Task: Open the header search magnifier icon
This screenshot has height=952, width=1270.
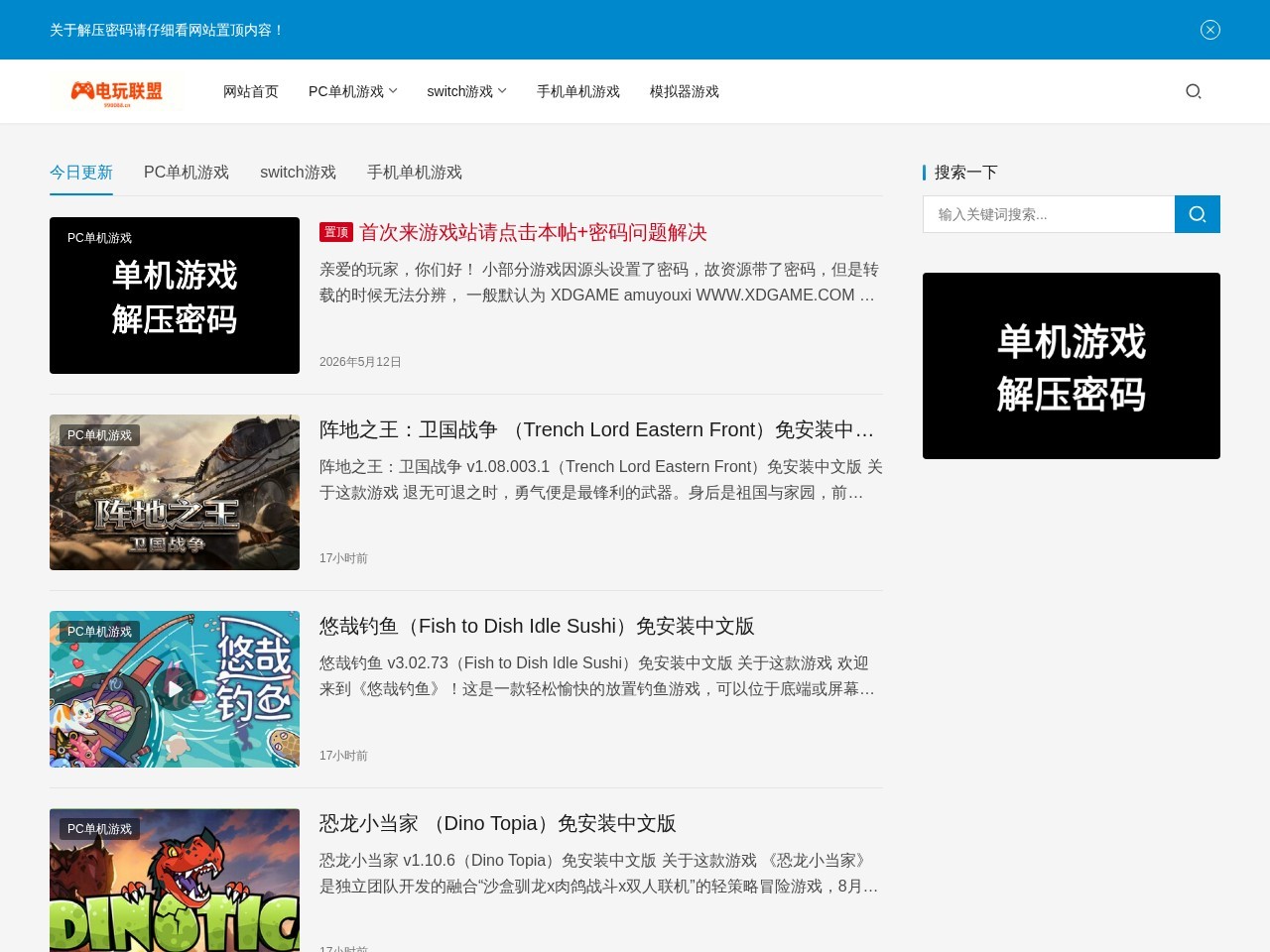Action: 1194,91
